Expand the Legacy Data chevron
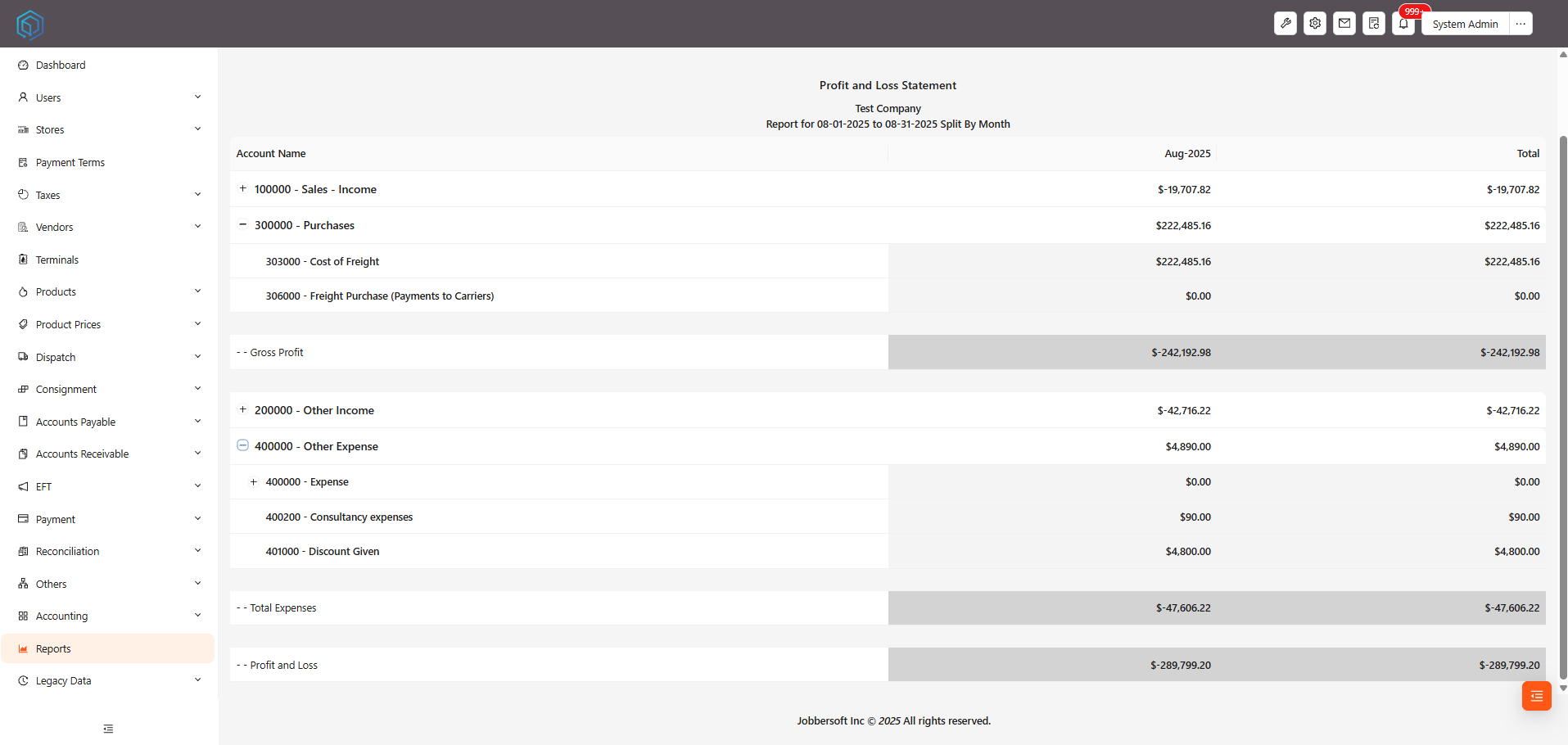The width and height of the screenshot is (1568, 745). coord(197,680)
